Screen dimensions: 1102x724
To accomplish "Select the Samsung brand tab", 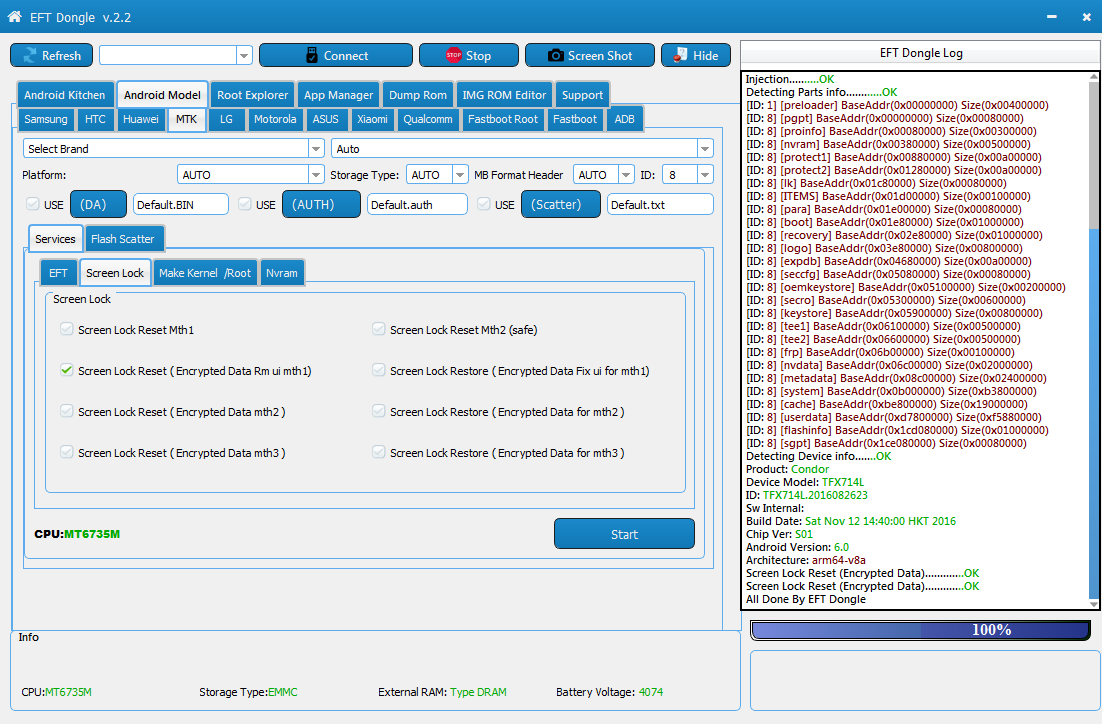I will coord(46,119).
